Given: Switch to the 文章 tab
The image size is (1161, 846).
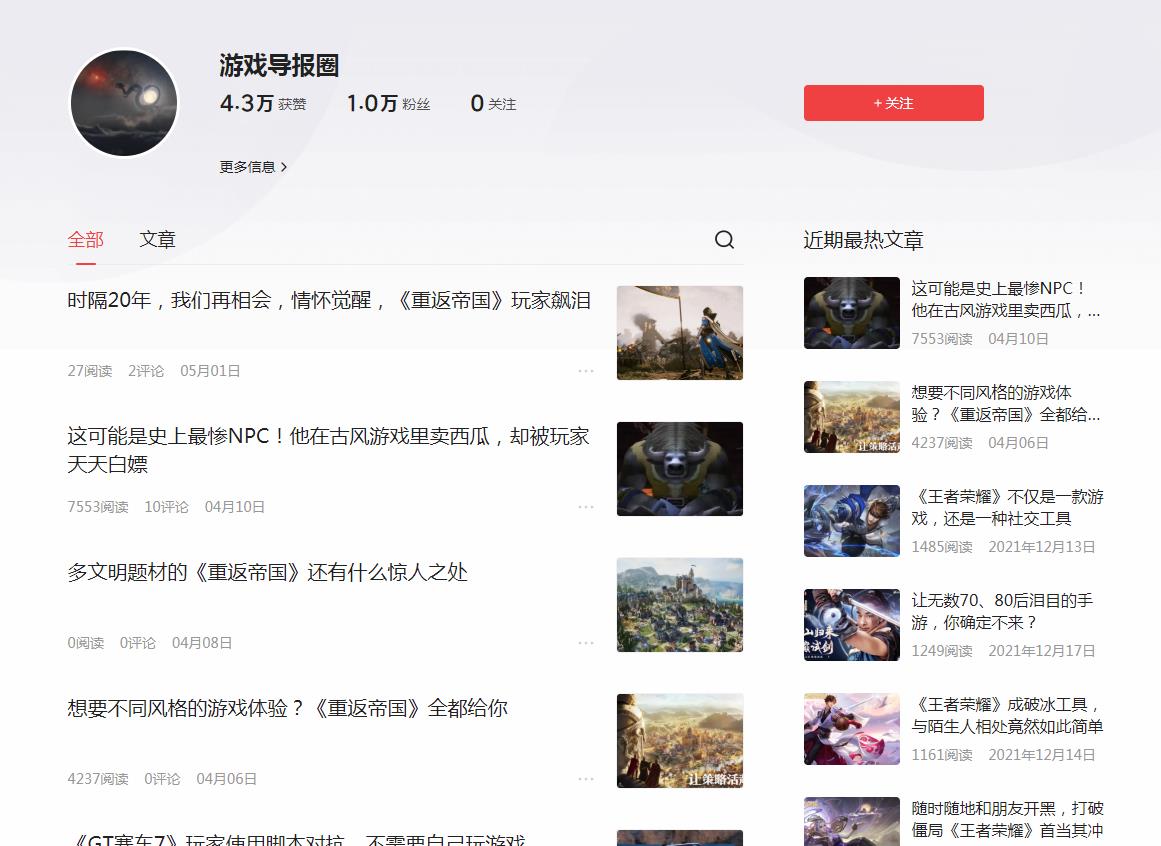Looking at the screenshot, I should (x=157, y=240).
